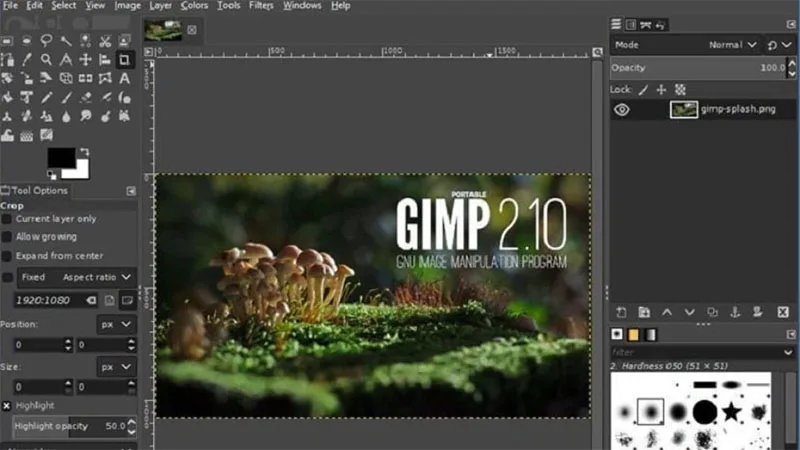This screenshot has height=450, width=800.
Task: Click the 1920:1080 aspect ratio field
Action: pos(50,301)
